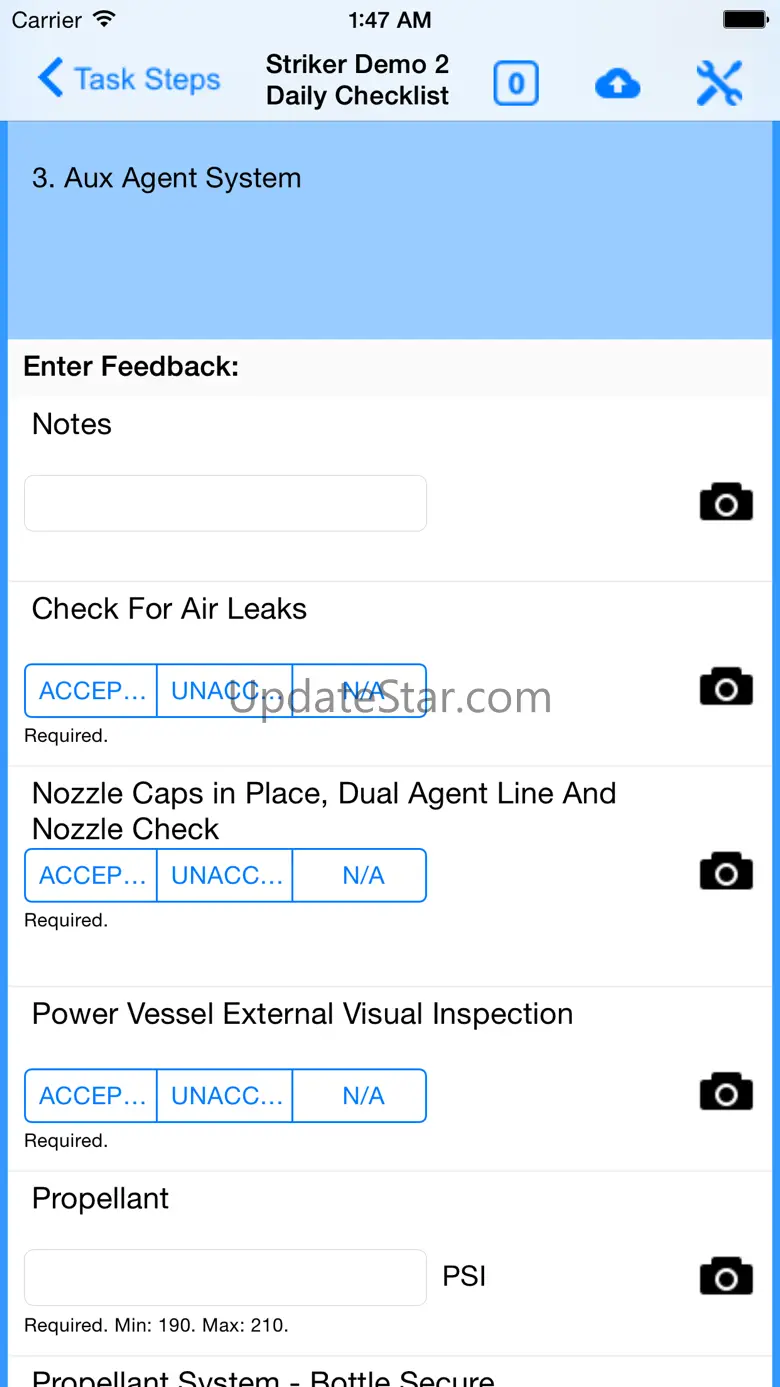Screen dimensions: 780x1387
Task: Tap camera icon in the Propellant row
Action: (x=726, y=1276)
